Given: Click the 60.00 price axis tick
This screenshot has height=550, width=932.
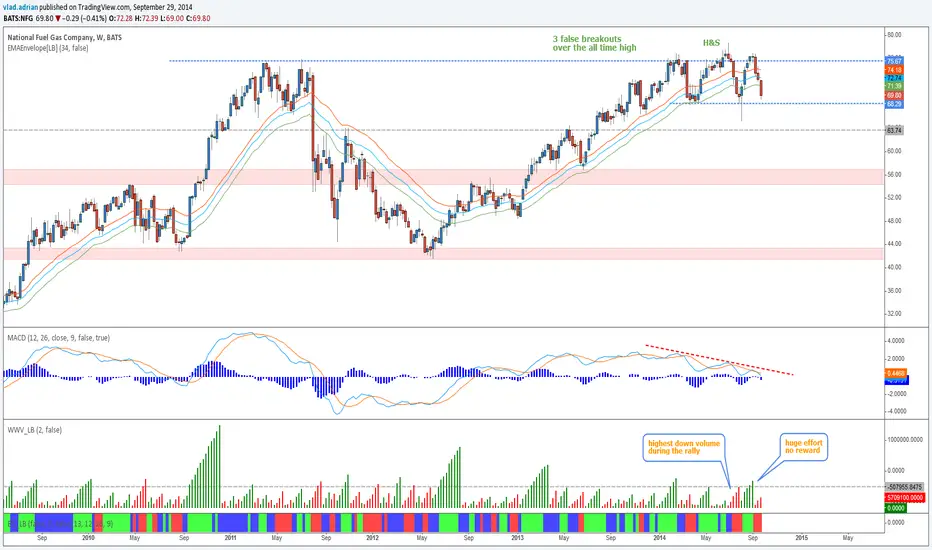Looking at the screenshot, I should tap(894, 151).
